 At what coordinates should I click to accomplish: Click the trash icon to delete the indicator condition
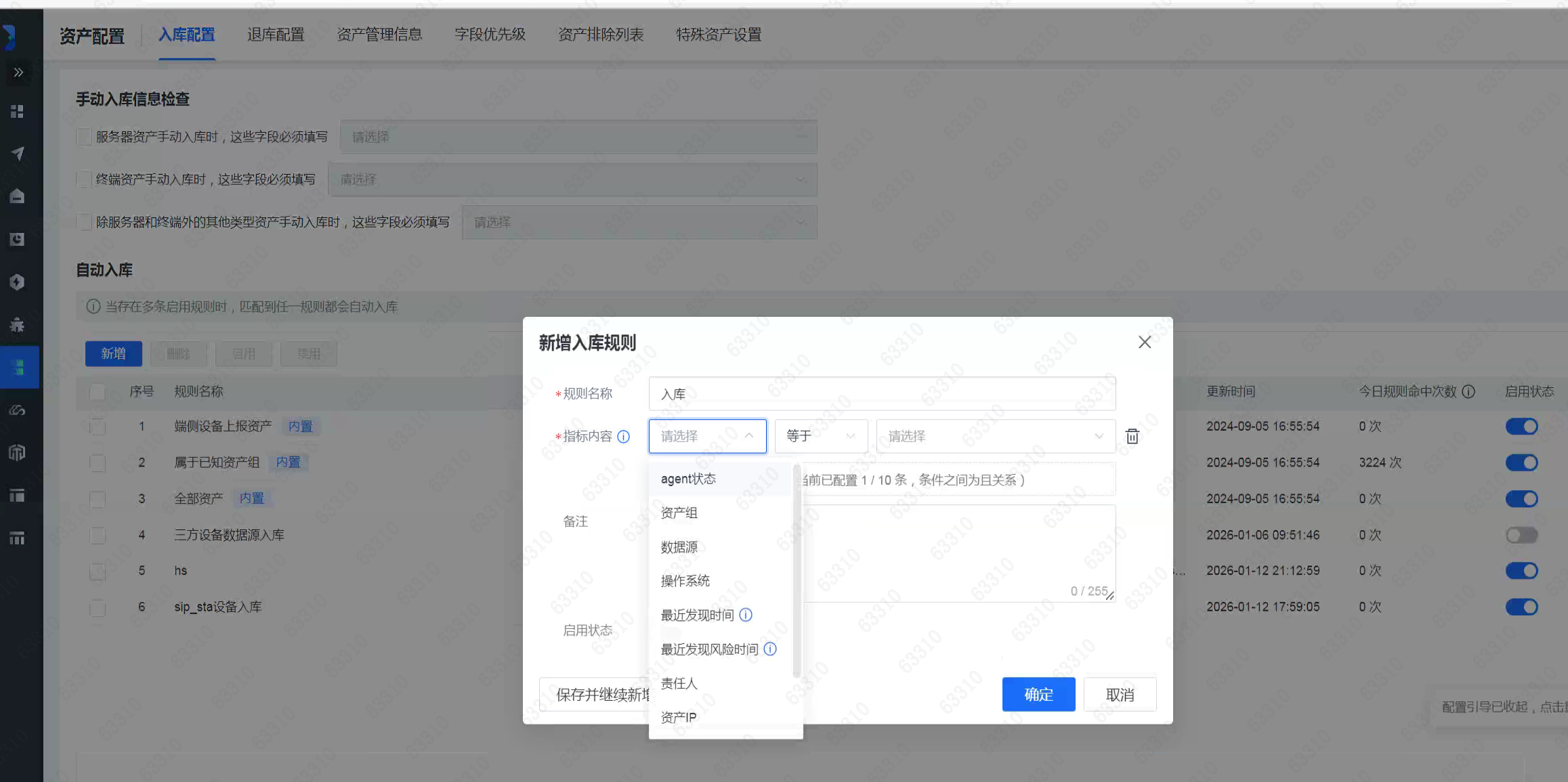1132,436
